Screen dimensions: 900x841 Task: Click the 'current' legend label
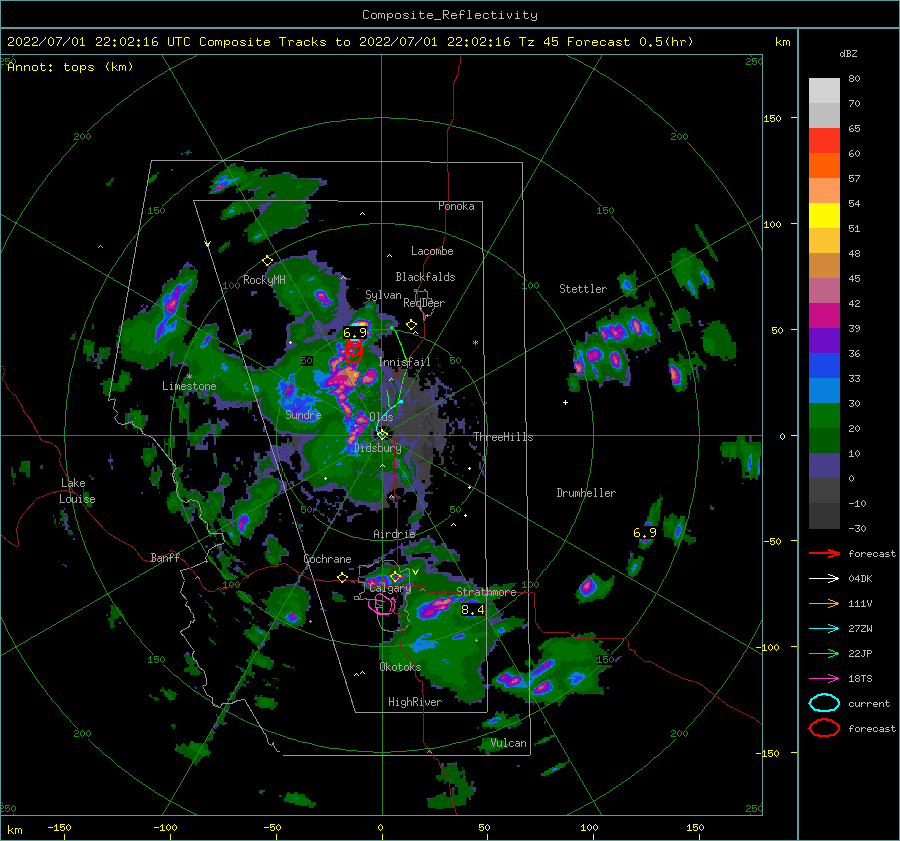(869, 703)
